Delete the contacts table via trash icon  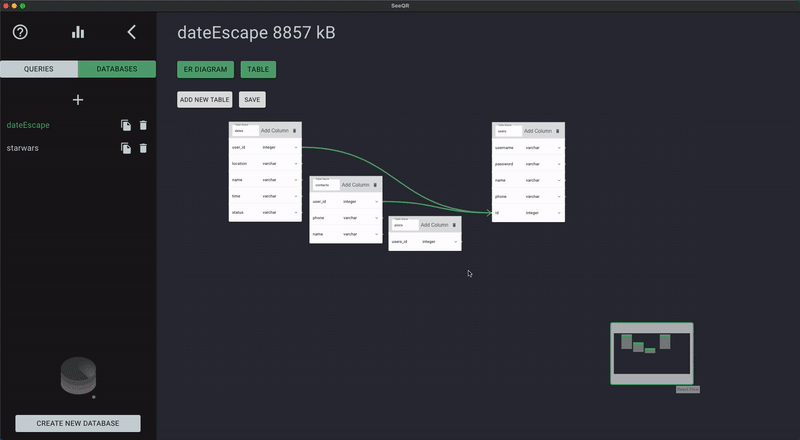(375, 185)
